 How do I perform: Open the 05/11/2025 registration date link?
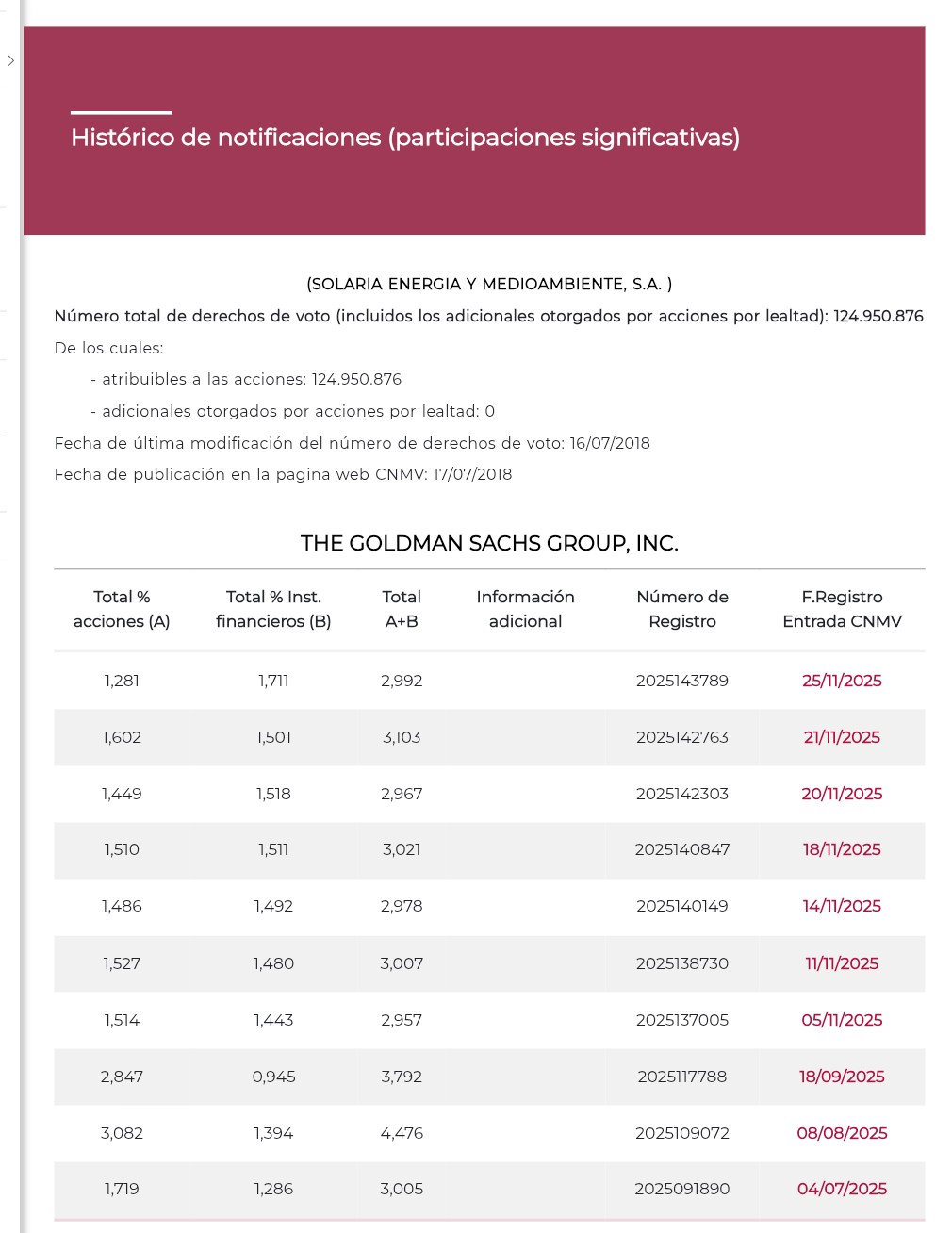pyautogui.click(x=842, y=1020)
